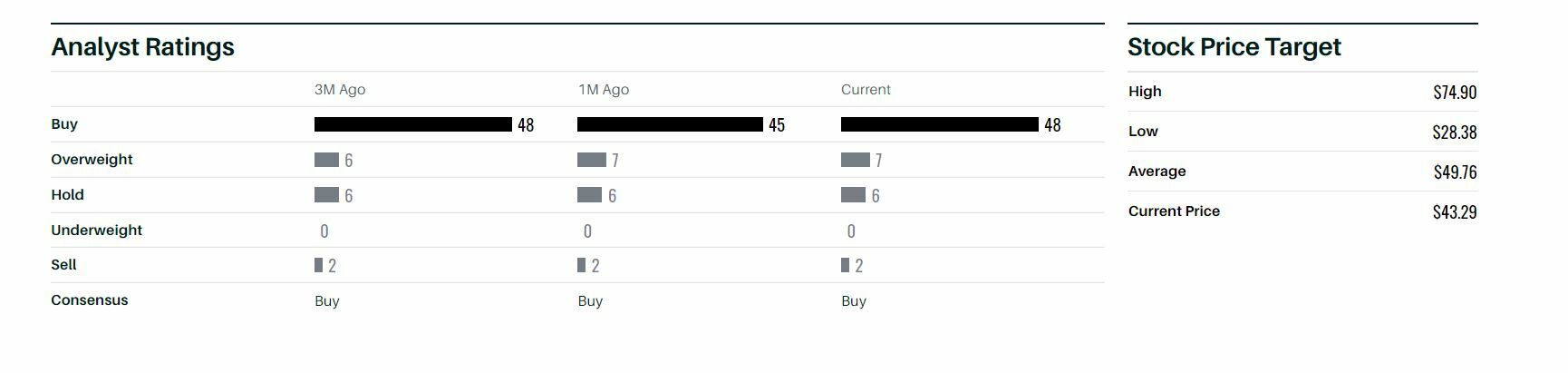
Task: Click the 3M Ago Sell bar
Action: (318, 265)
